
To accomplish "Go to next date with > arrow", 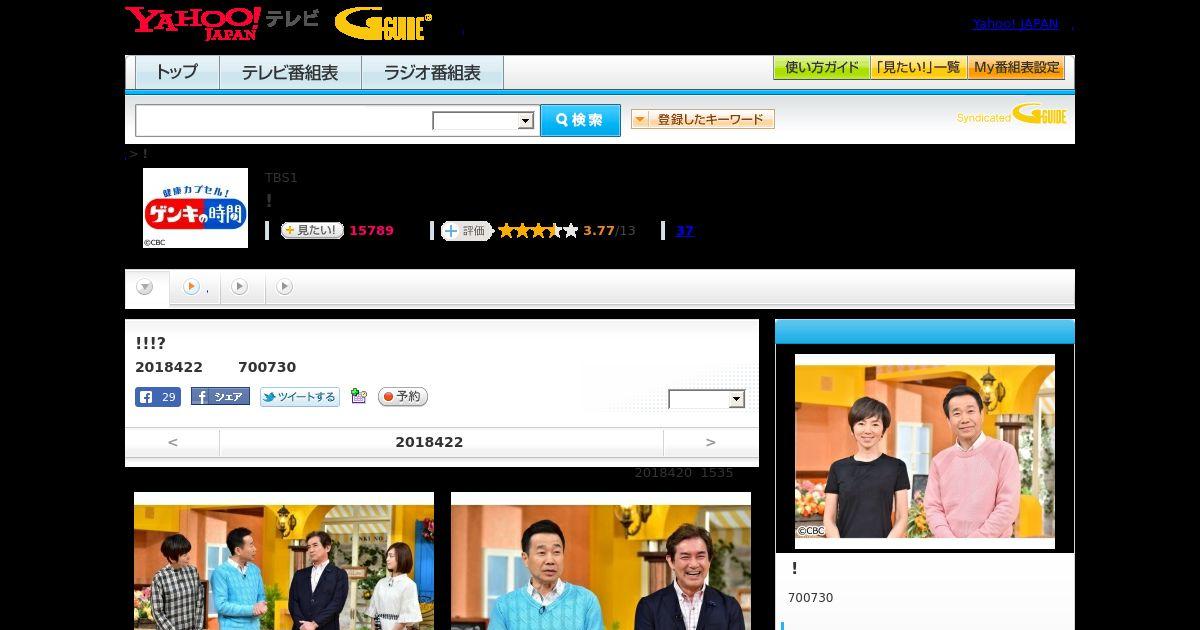I will pos(711,442).
